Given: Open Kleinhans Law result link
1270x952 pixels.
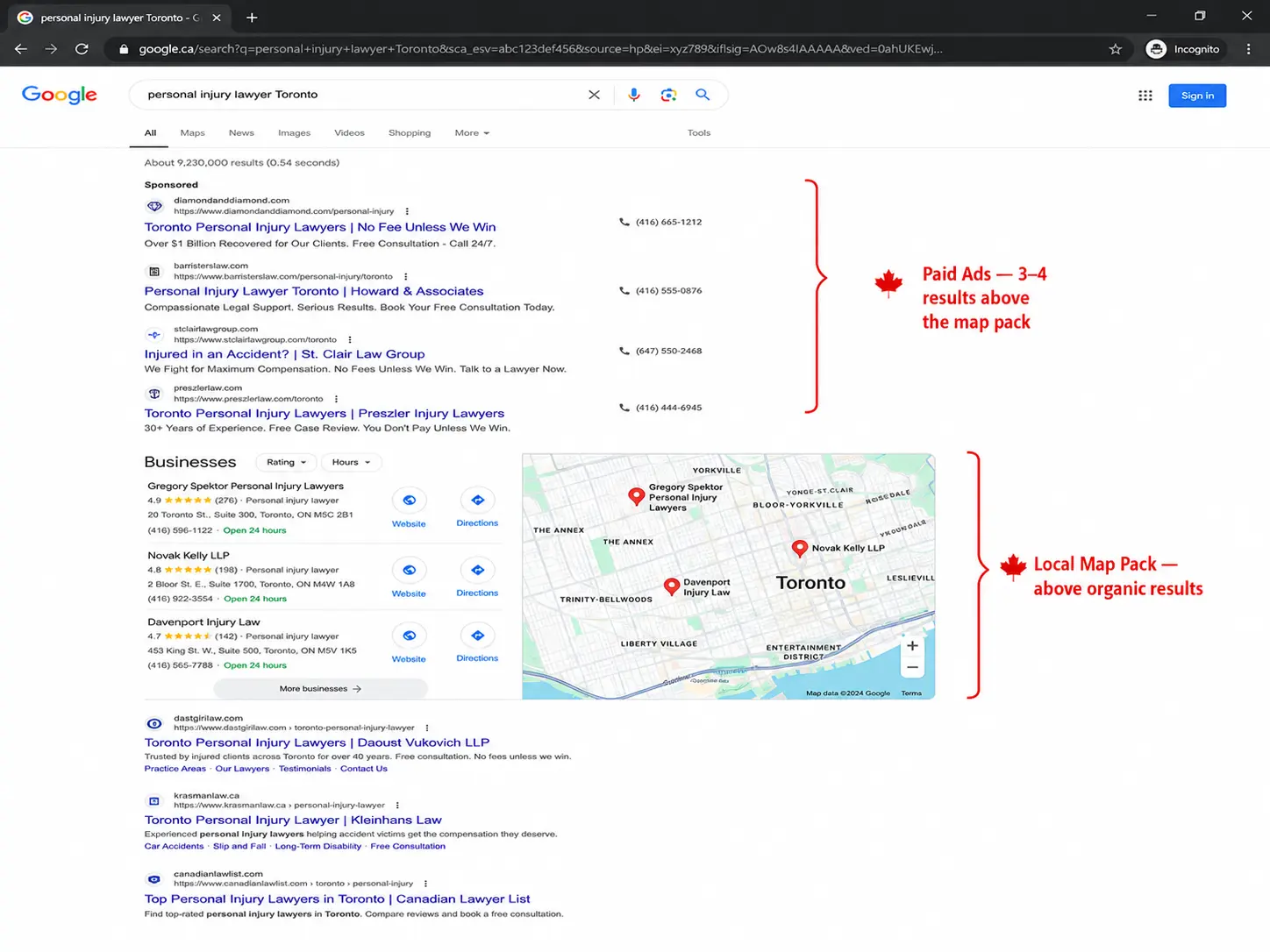Looking at the screenshot, I should click(x=293, y=821).
